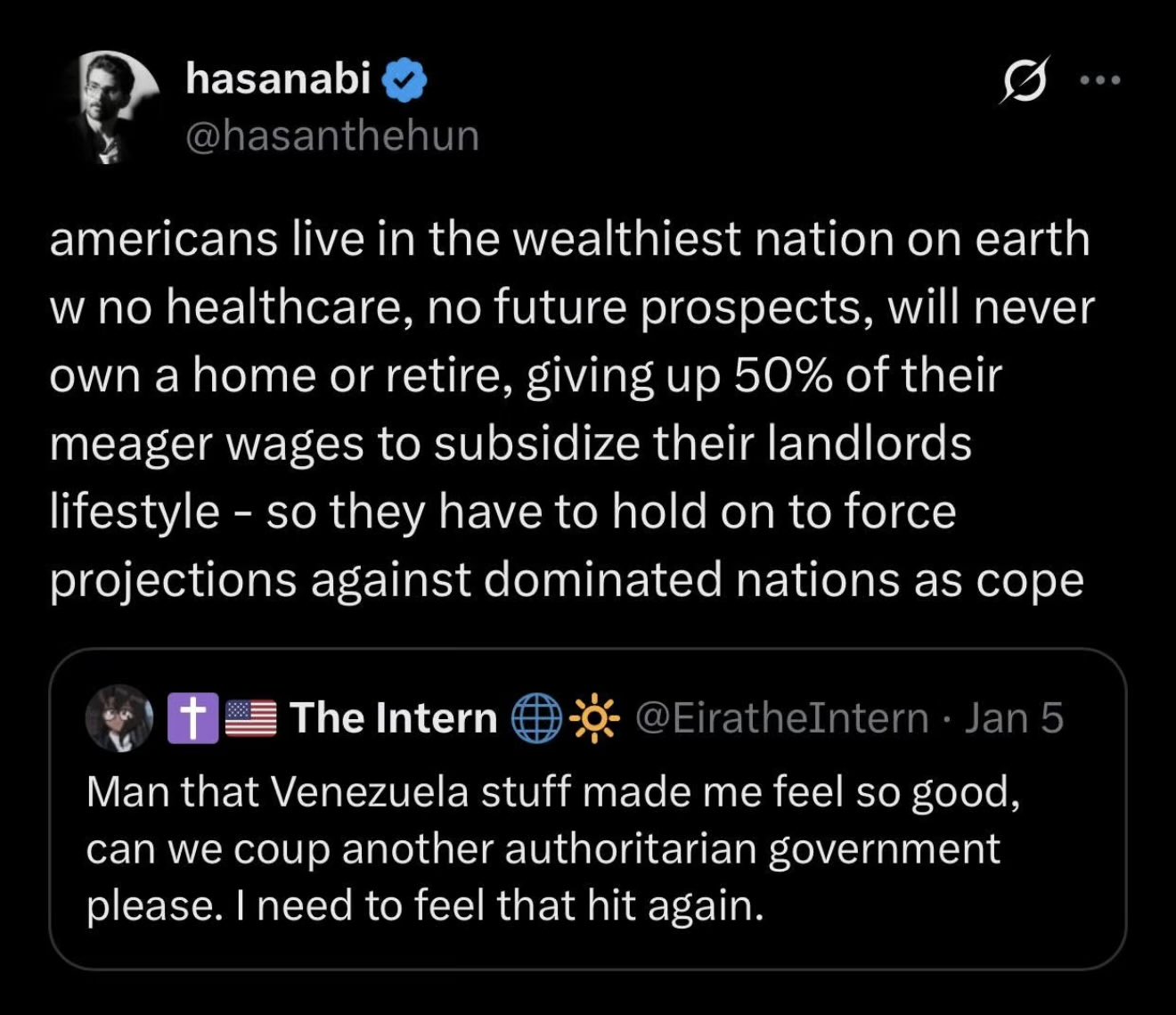Select The Intern display name
The height and width of the screenshot is (1015, 1176).
point(393,718)
